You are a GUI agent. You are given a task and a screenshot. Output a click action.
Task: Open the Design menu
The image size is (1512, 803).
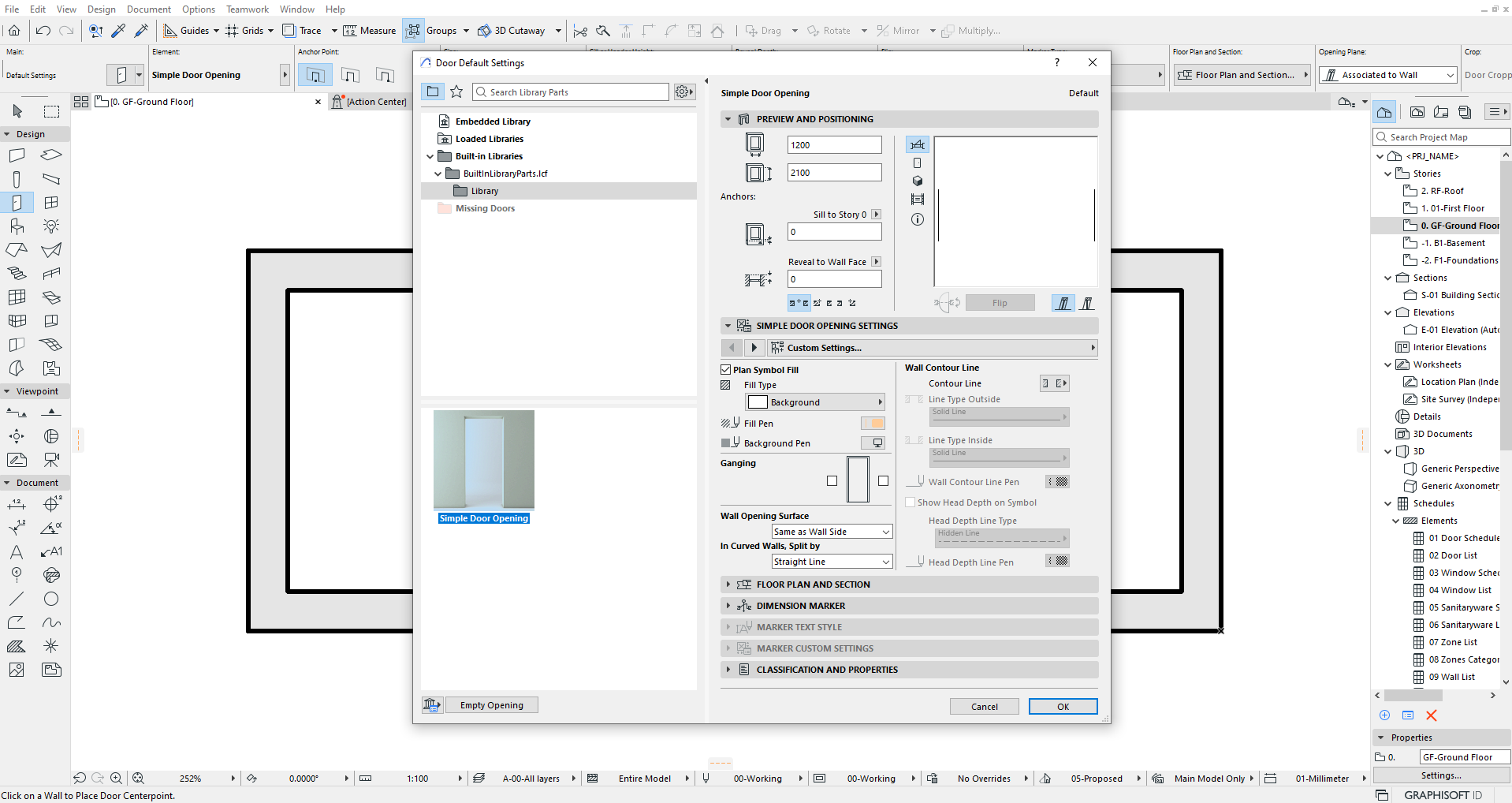pos(102,9)
